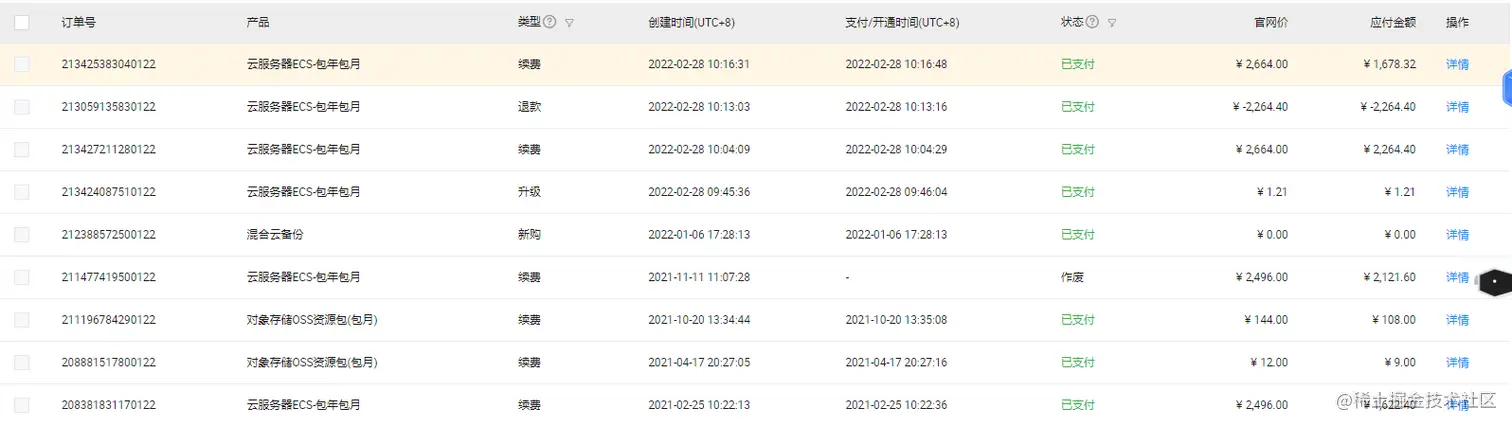The image size is (1512, 426).
Task: Open filter funnel beside 状态 column
Action: 1112,22
